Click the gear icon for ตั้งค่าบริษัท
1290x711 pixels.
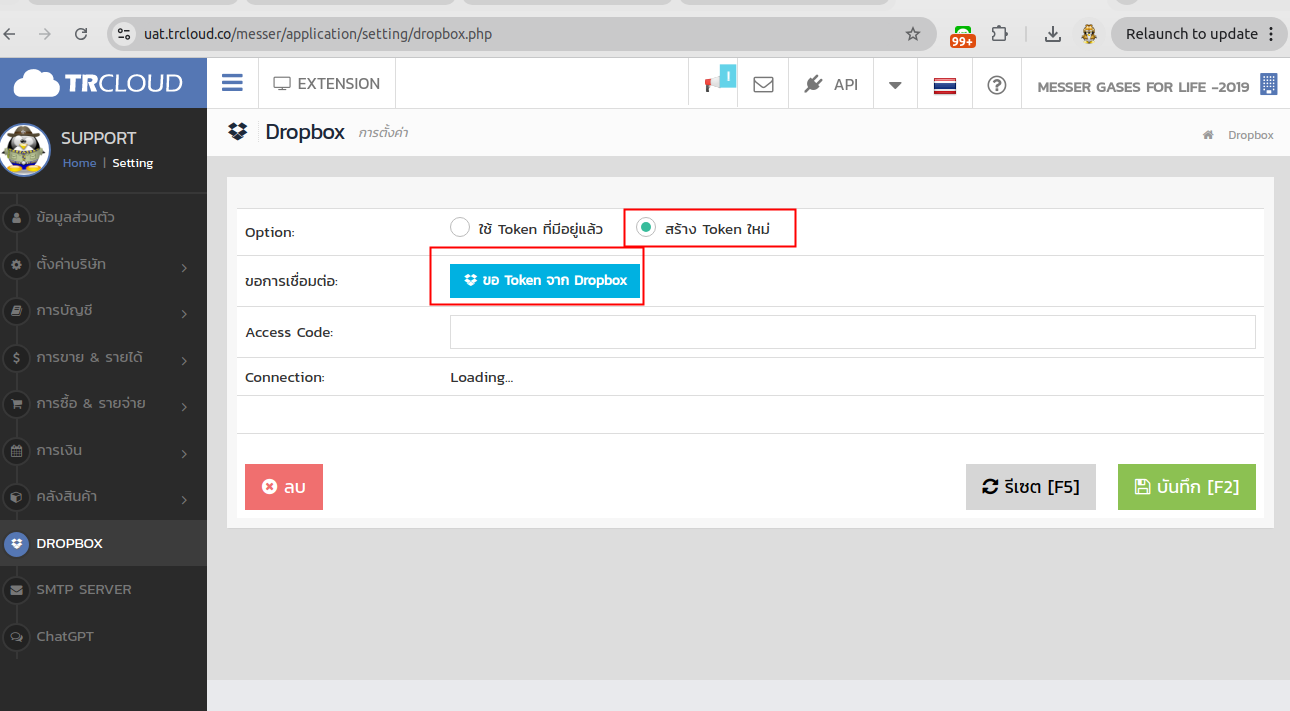coord(16,265)
